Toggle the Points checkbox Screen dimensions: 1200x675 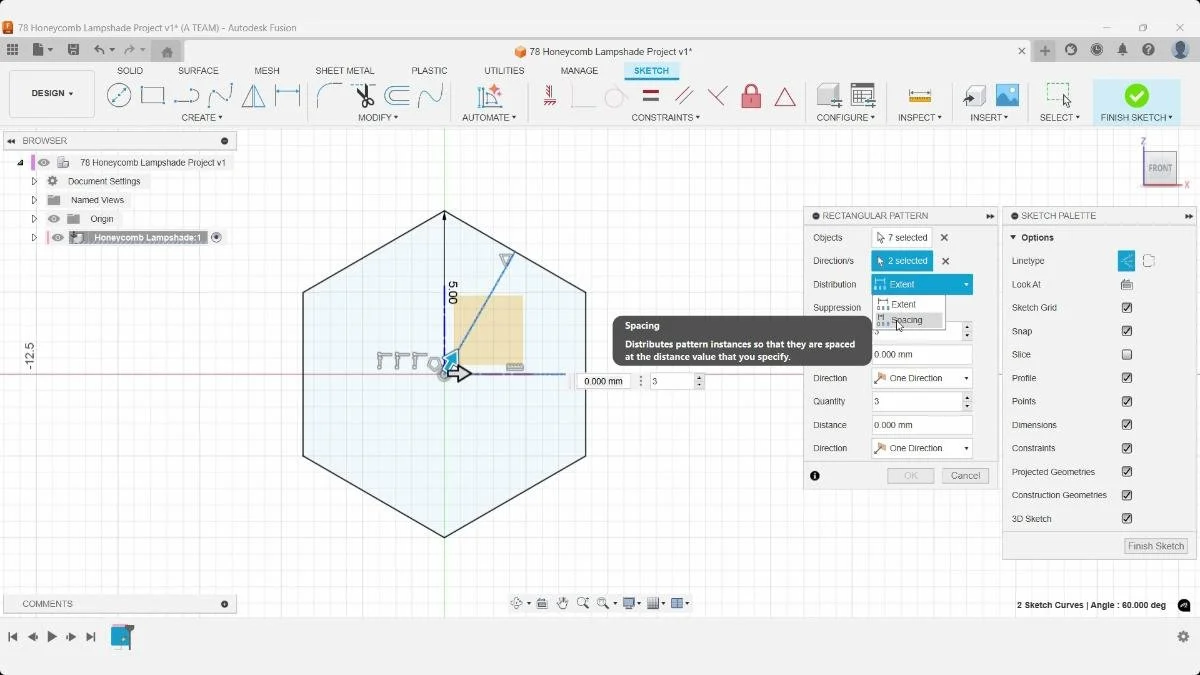[1127, 402]
